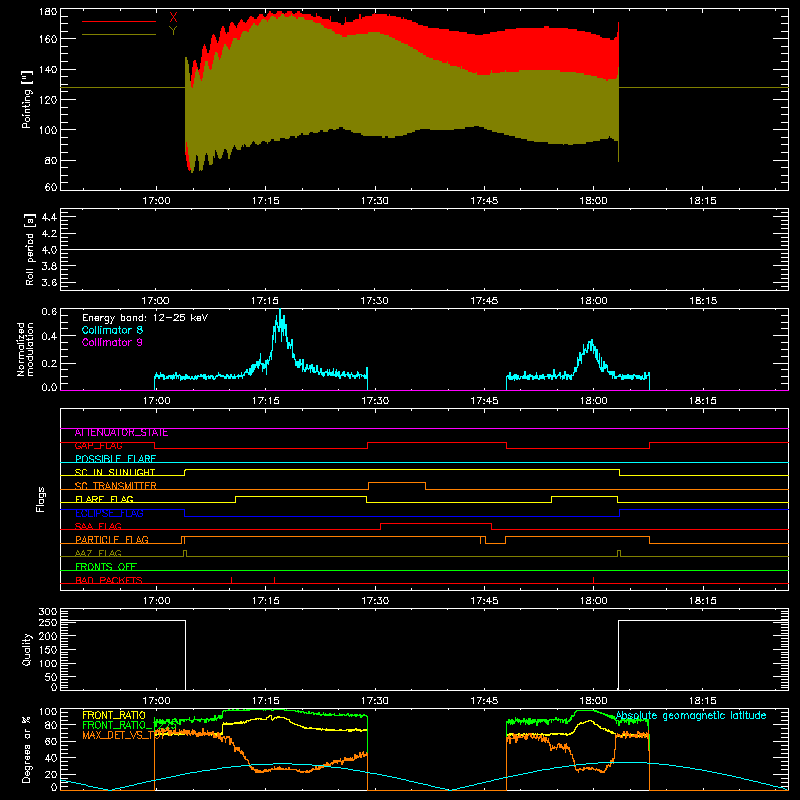
Task: Select the olive legend line beside Y
Action: (x=119, y=35)
